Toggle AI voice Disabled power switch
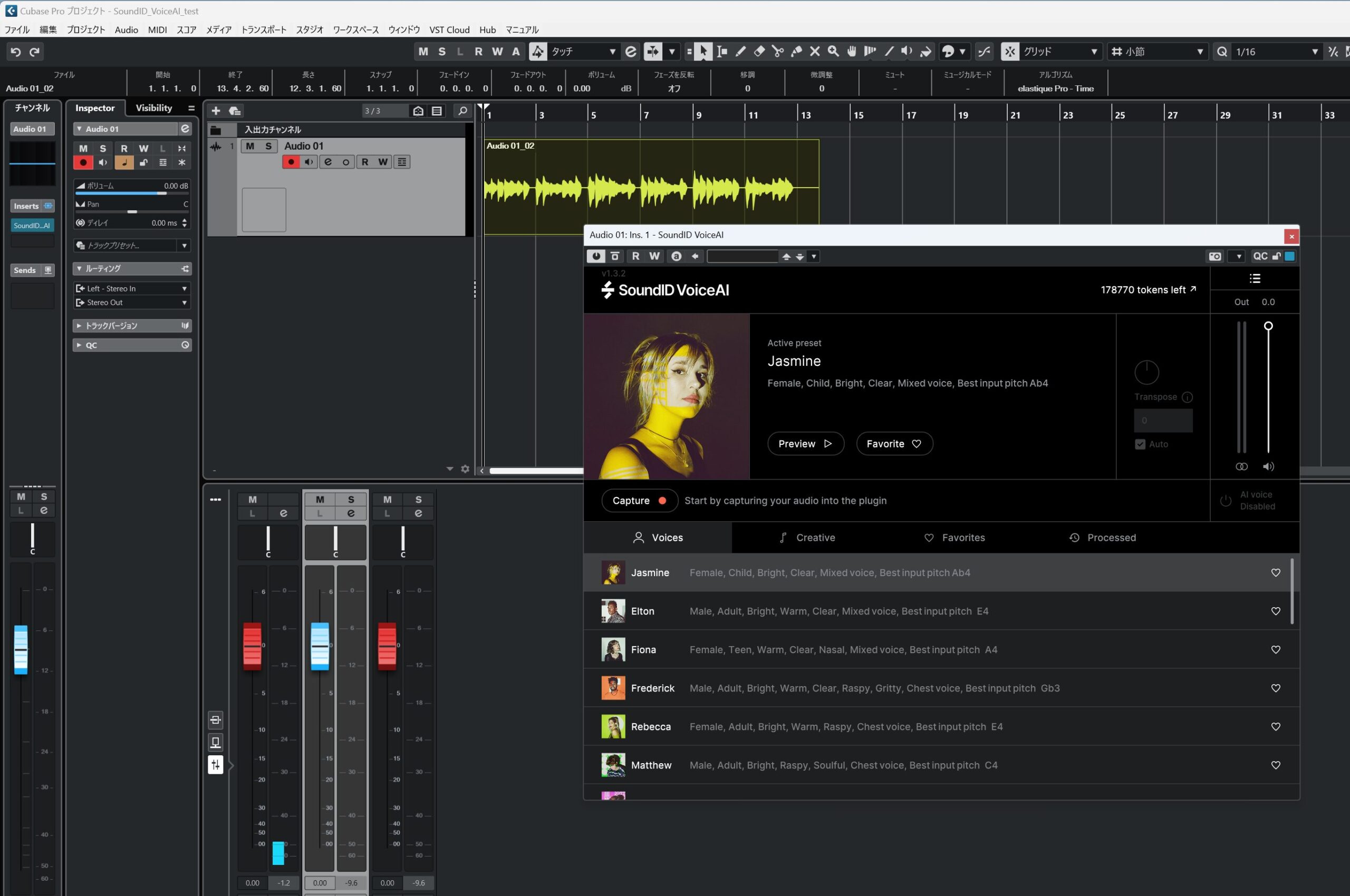This screenshot has width=1350, height=896. point(1226,501)
